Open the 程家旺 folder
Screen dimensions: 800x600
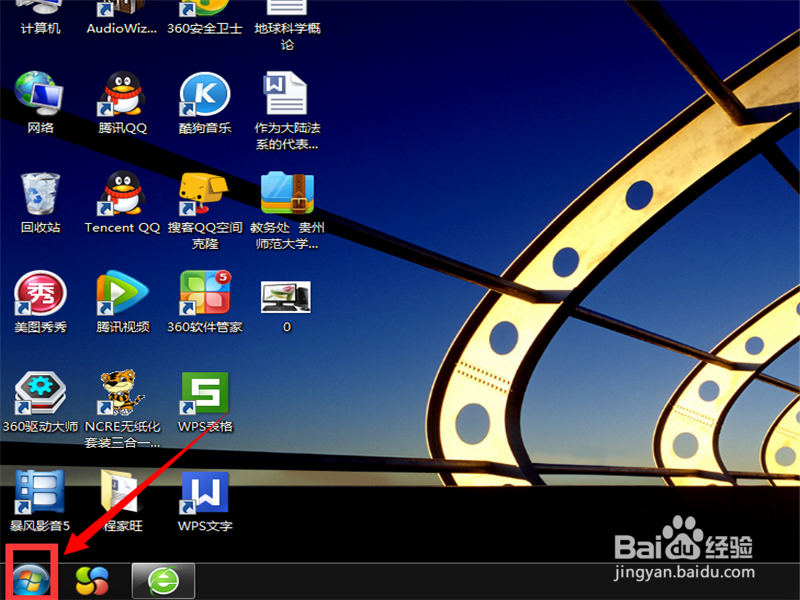click(121, 500)
